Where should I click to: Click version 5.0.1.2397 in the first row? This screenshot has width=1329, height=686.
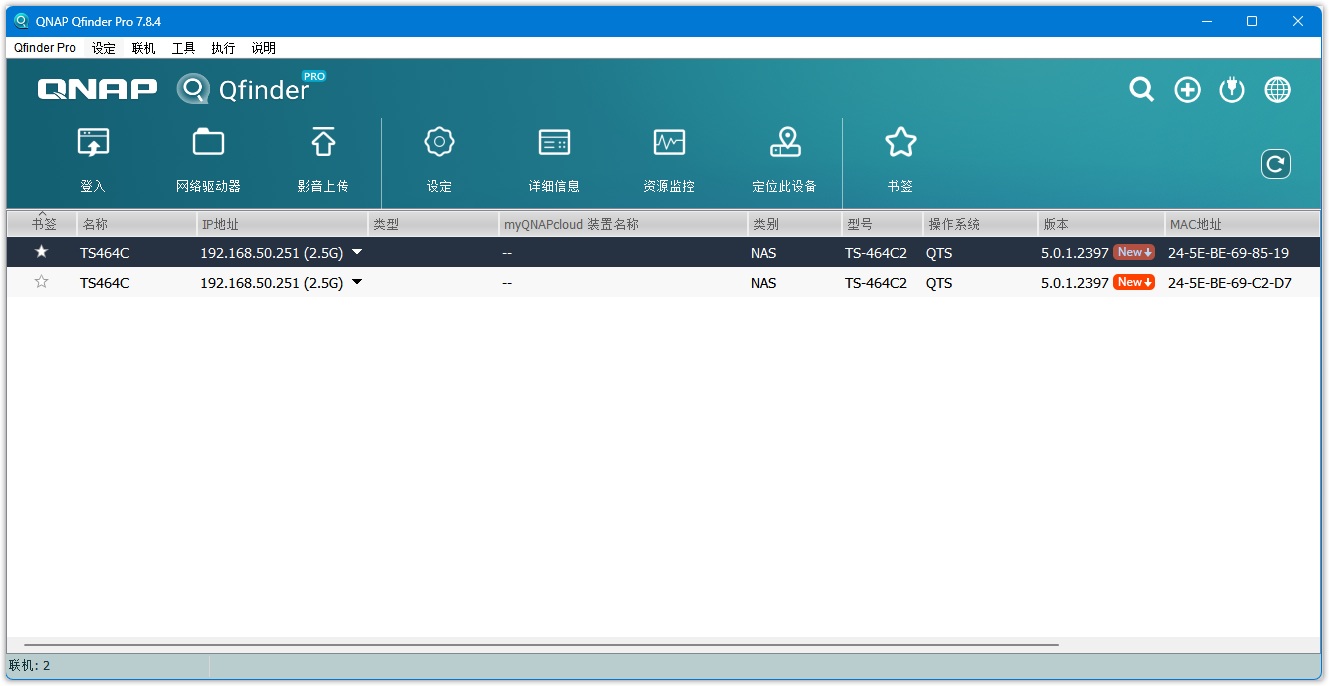click(1075, 253)
